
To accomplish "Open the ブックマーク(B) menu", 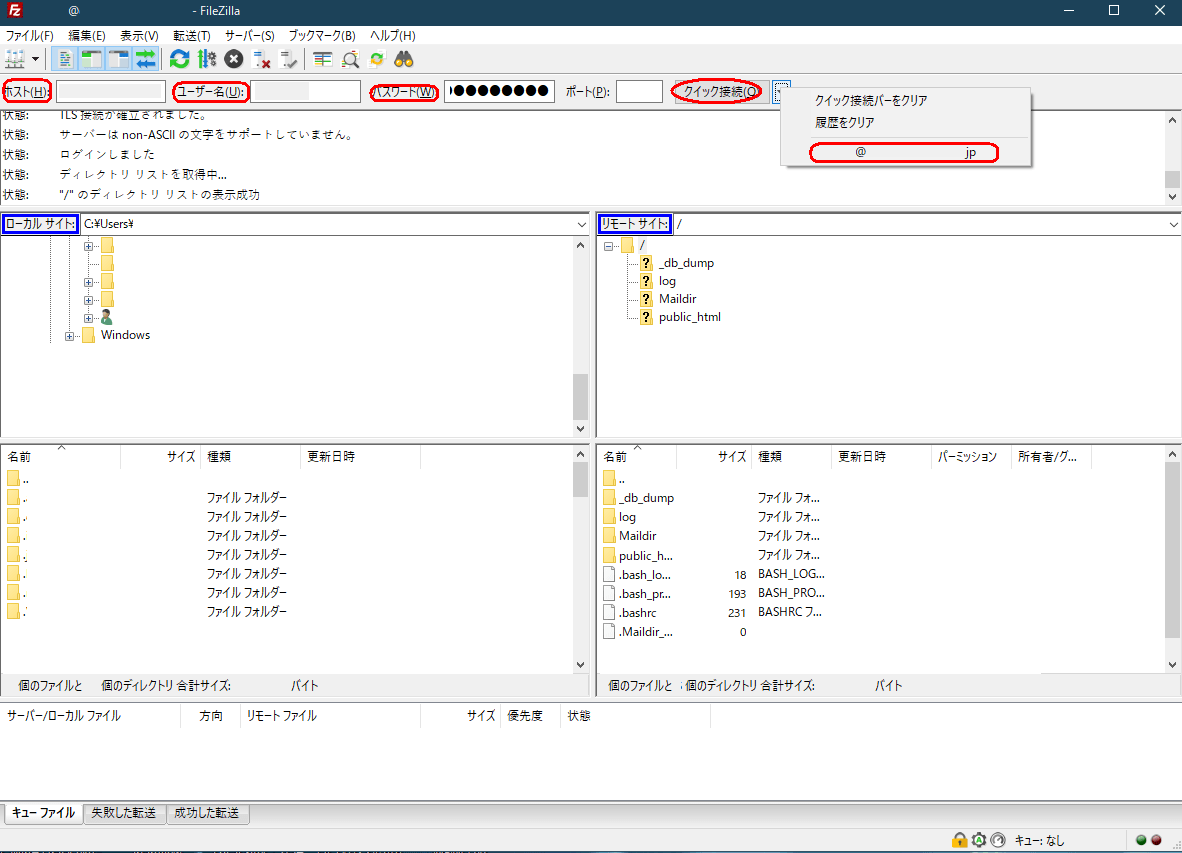I will click(322, 35).
